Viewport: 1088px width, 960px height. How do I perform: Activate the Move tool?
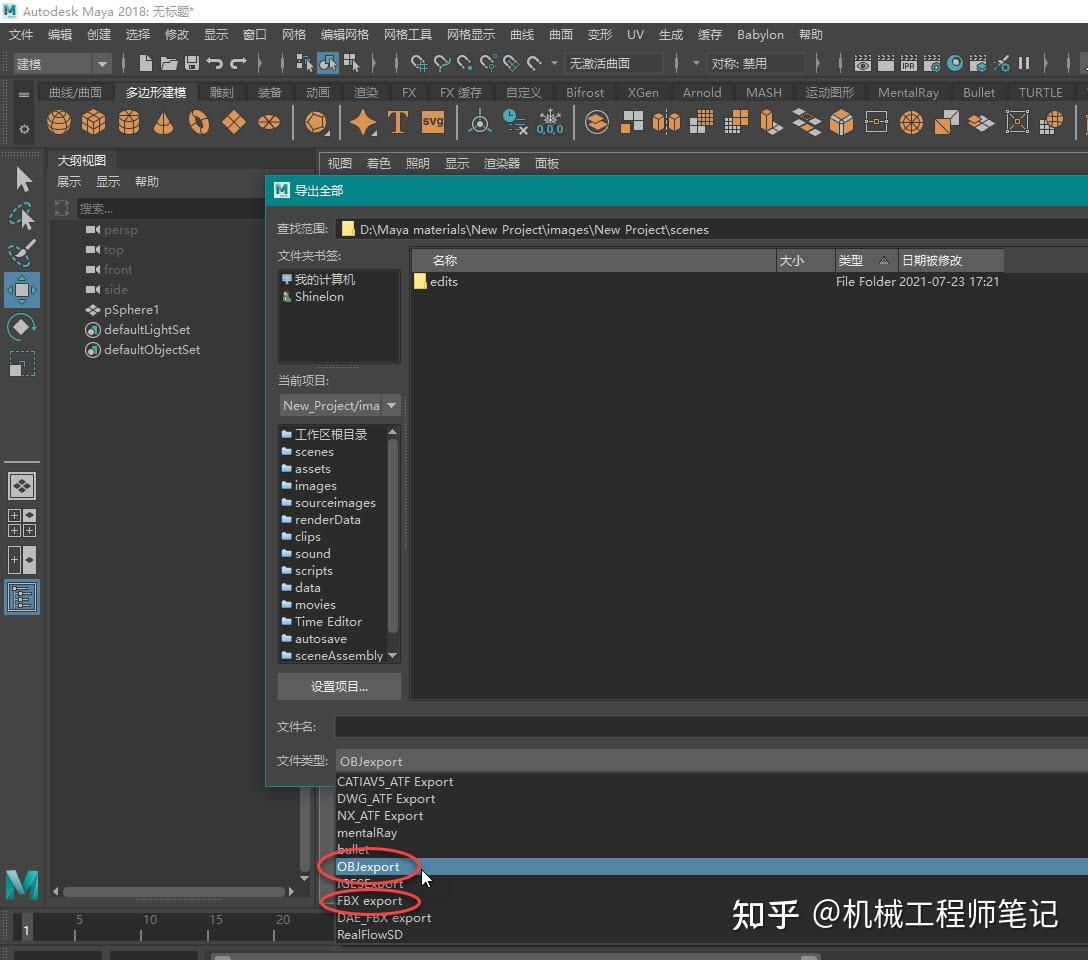22,290
